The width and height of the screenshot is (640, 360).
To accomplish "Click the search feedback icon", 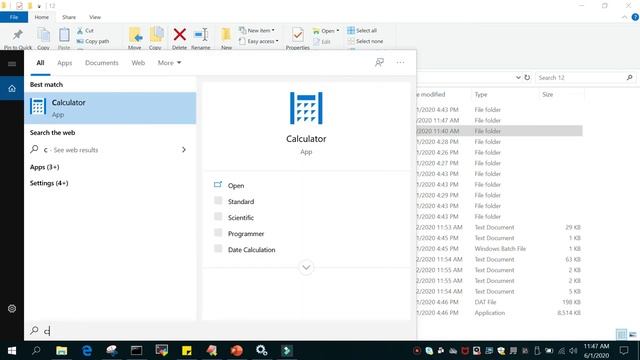I will (379, 62).
